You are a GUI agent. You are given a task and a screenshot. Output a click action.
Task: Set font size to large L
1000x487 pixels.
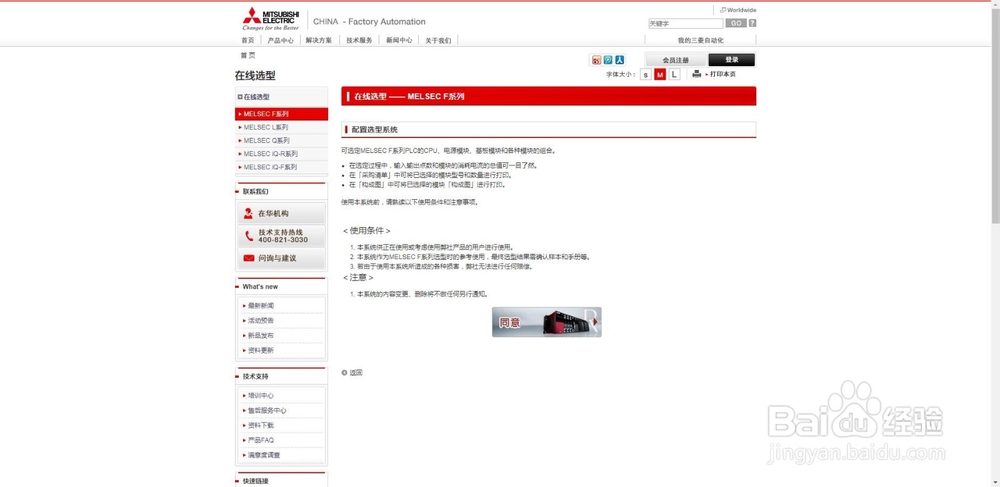point(674,75)
